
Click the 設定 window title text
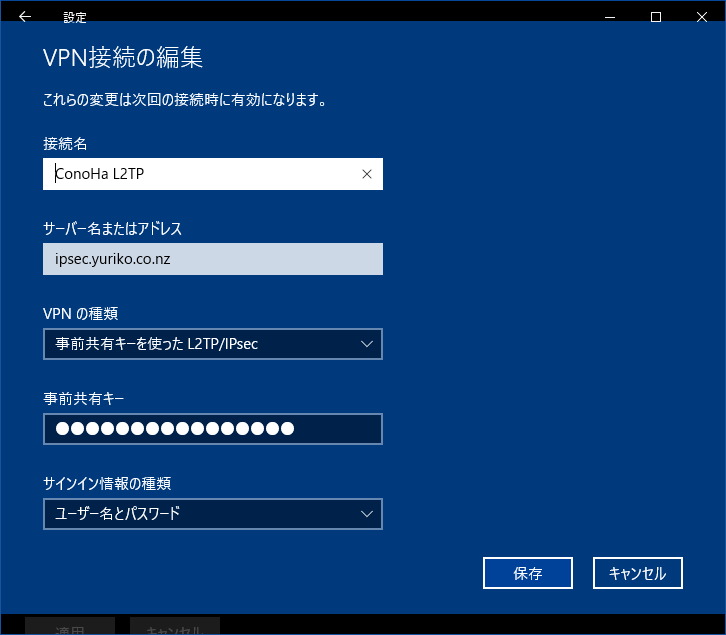pos(75,17)
